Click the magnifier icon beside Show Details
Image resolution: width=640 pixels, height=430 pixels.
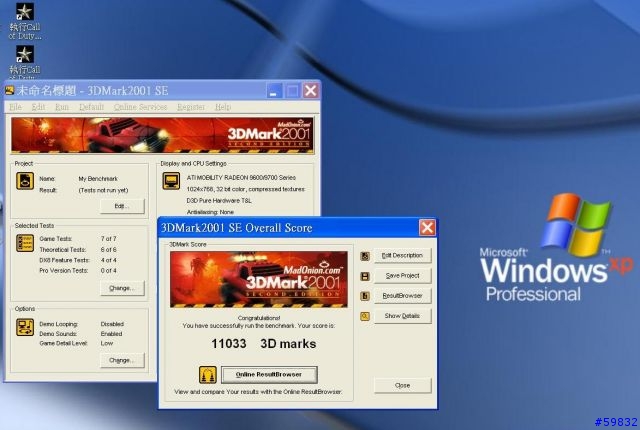tap(365, 316)
